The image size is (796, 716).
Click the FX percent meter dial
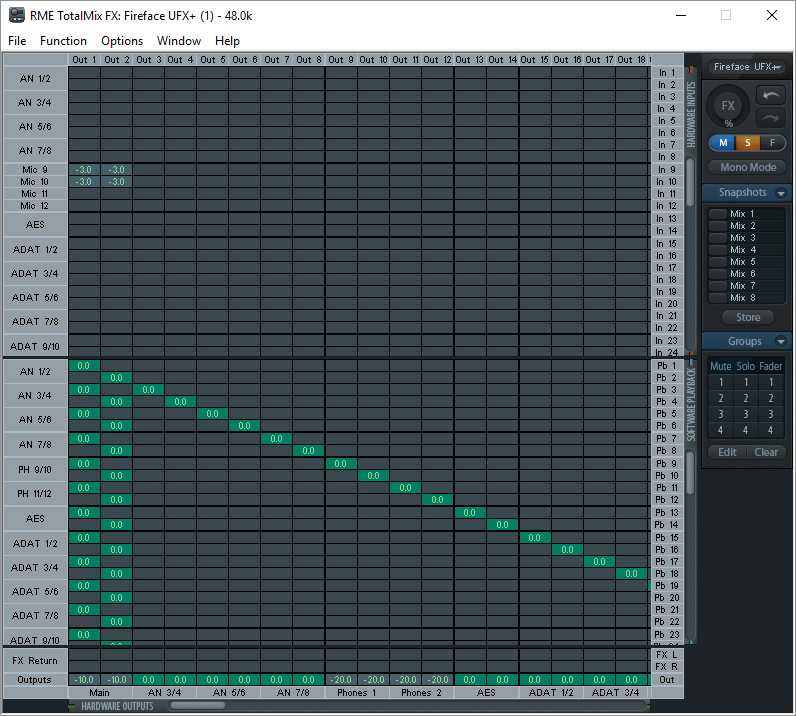coord(729,106)
